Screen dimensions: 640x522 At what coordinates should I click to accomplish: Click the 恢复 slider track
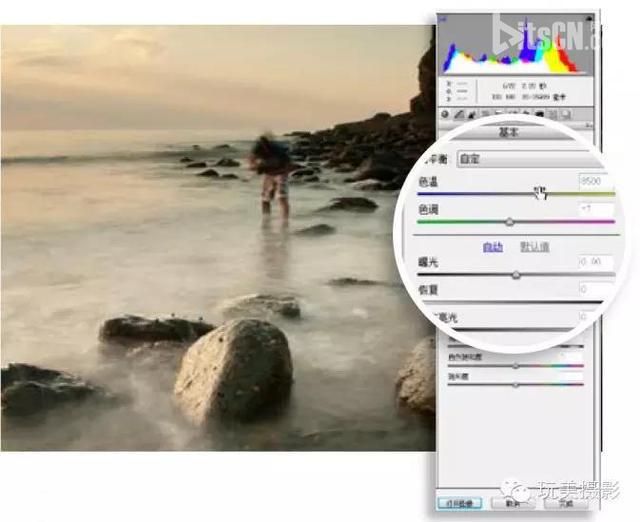coord(512,302)
